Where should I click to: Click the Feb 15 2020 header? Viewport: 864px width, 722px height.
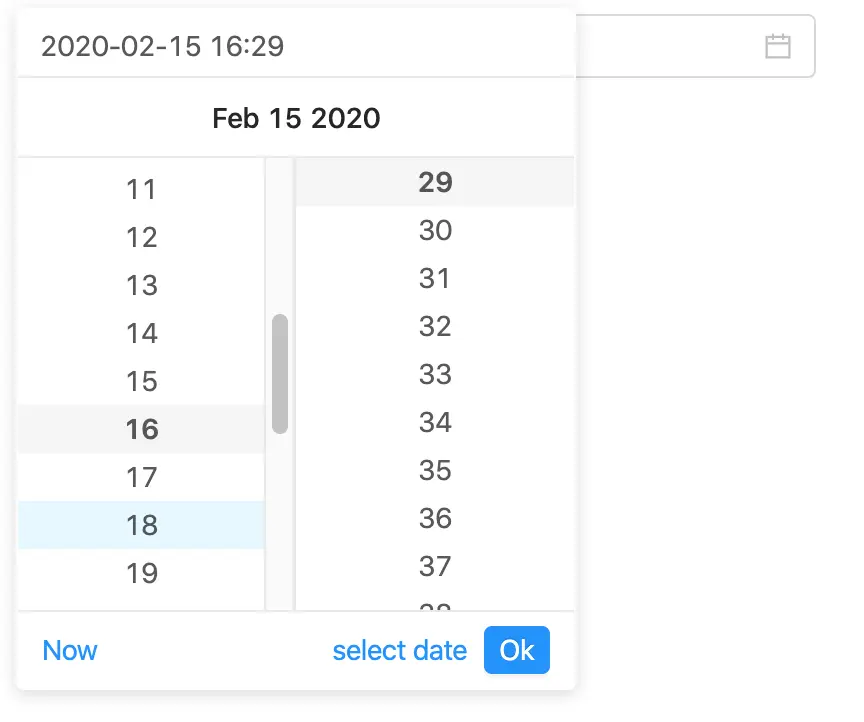coord(296,118)
